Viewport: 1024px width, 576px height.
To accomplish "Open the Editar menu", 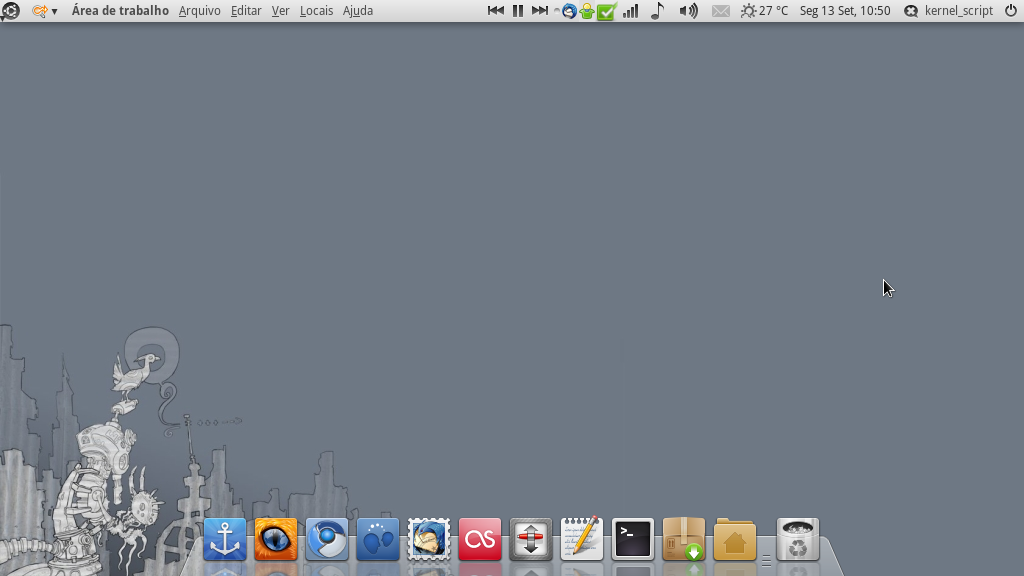I will [x=246, y=10].
